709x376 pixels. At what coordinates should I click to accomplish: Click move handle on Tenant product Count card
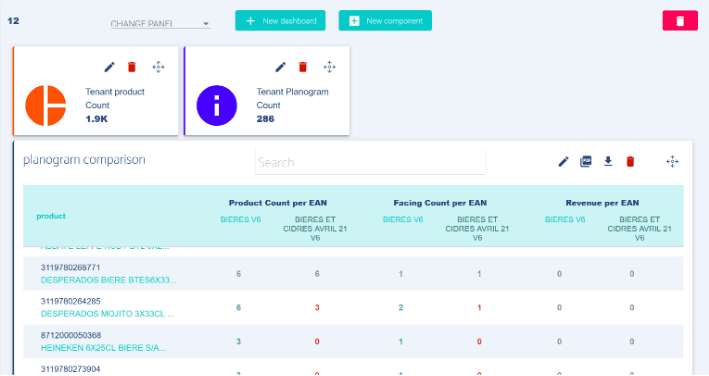[x=158, y=67]
